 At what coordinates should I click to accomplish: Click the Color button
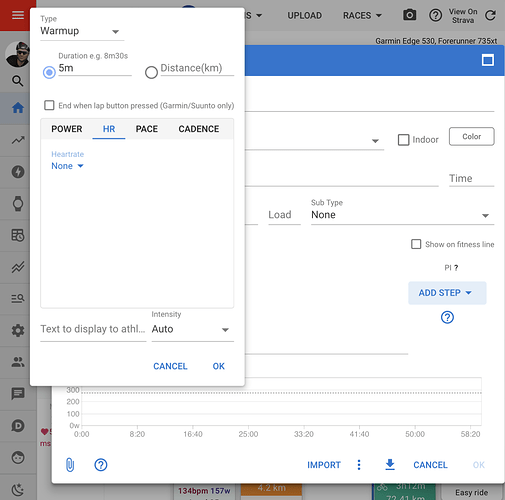(x=471, y=136)
